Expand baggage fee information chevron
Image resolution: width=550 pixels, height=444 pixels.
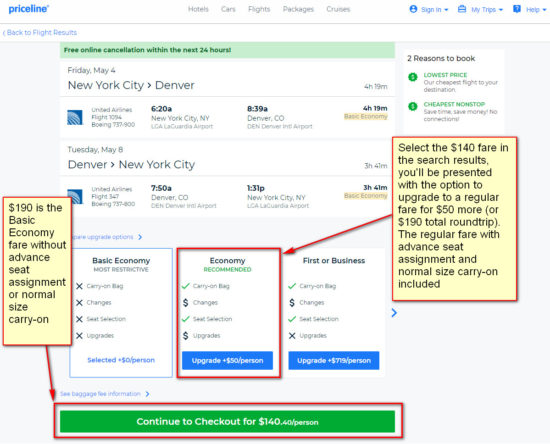pyautogui.click(x=148, y=394)
